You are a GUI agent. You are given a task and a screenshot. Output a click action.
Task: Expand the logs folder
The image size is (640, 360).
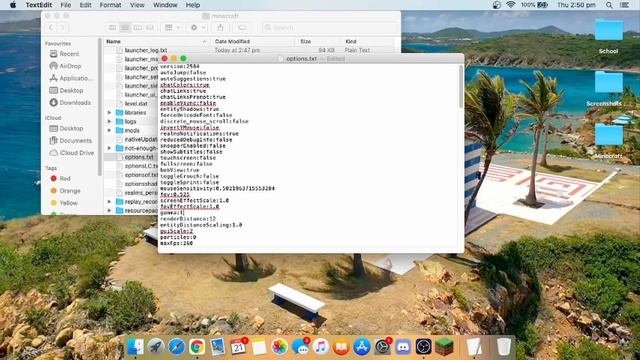[x=109, y=121]
